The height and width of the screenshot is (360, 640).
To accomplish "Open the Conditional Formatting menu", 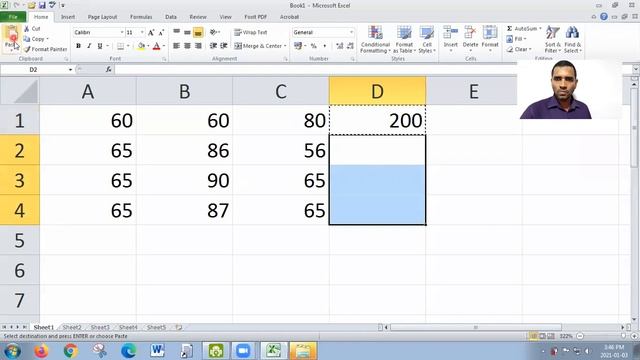I will [375, 39].
